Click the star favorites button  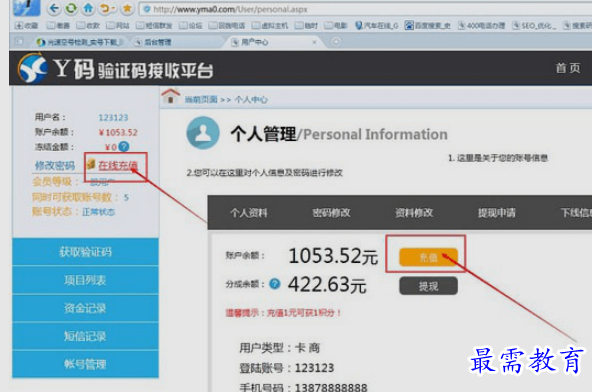(127, 8)
